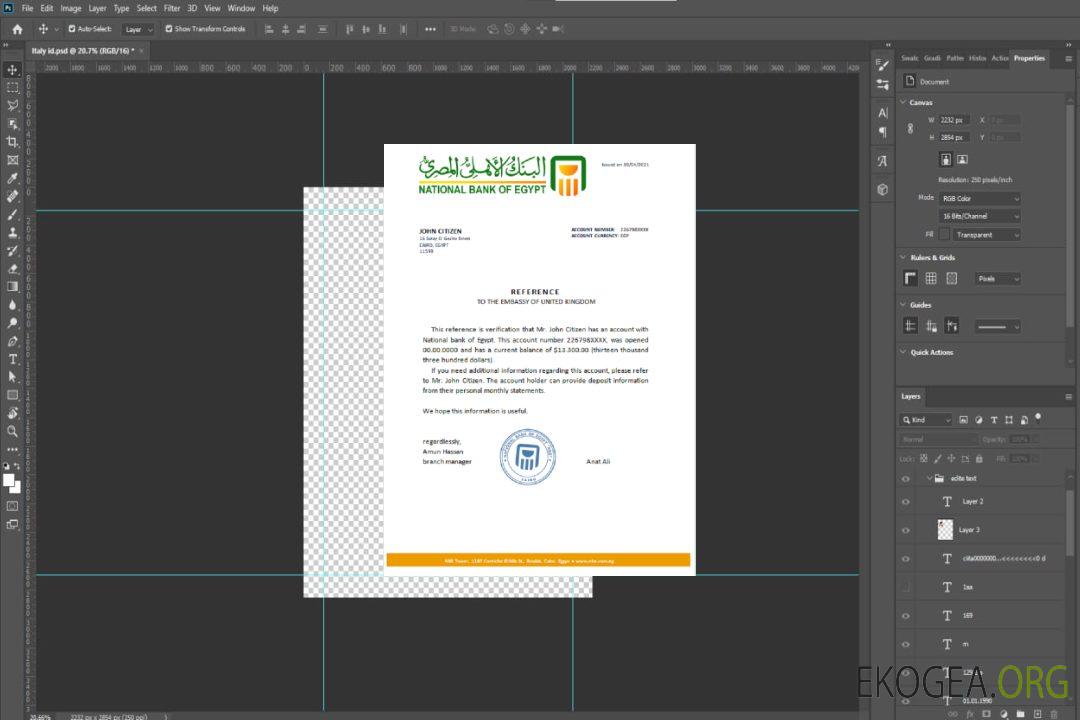The height and width of the screenshot is (720, 1080).
Task: Open the 16 Bits/Channel dropdown
Action: (980, 216)
